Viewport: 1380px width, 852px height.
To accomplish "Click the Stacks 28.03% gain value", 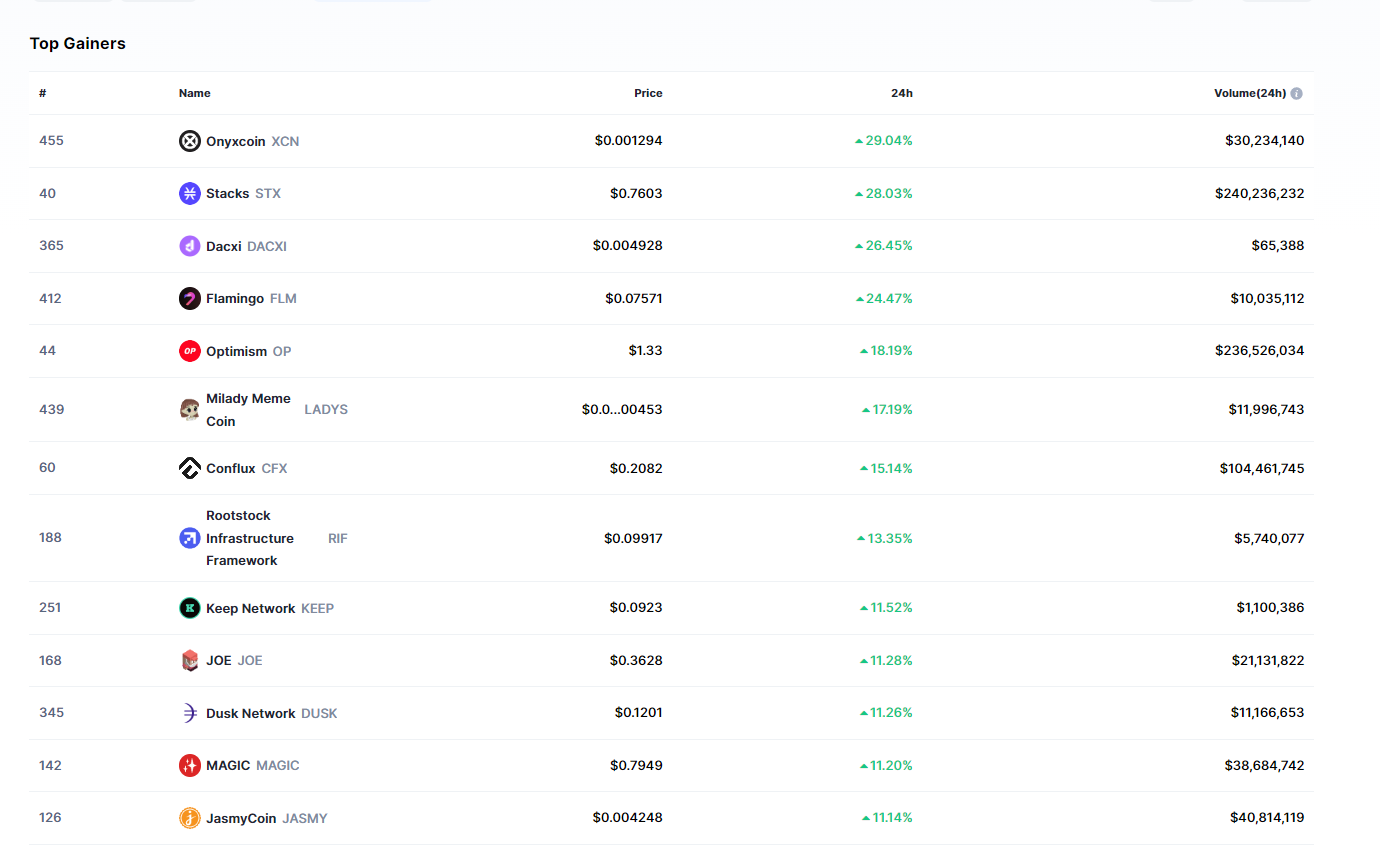I will (888, 193).
